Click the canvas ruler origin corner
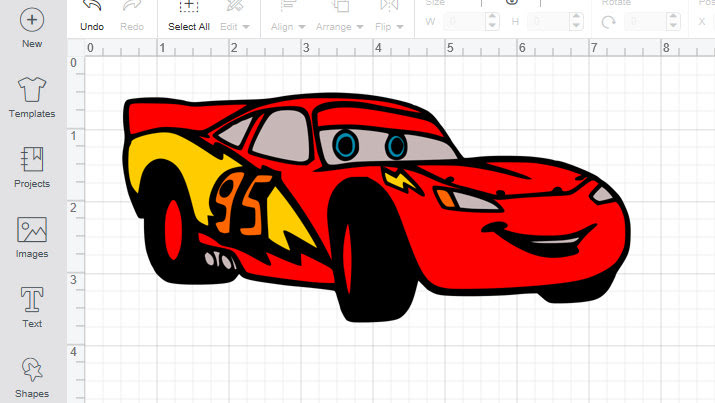The image size is (715, 403). 76,47
